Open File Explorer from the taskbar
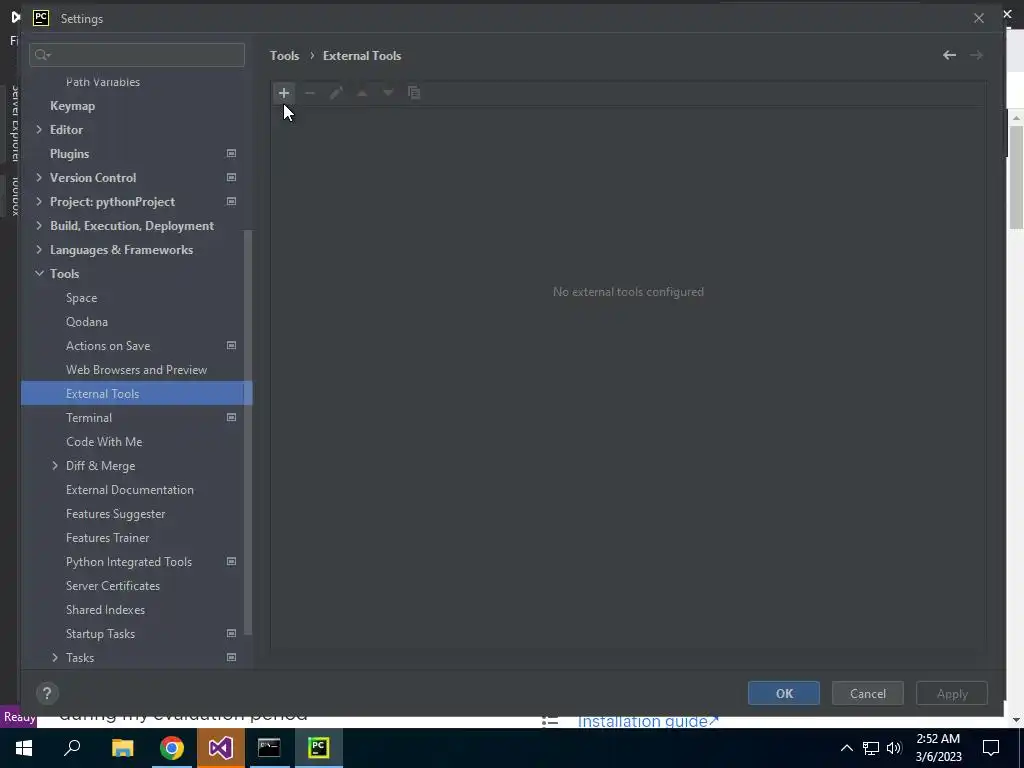 [x=122, y=748]
